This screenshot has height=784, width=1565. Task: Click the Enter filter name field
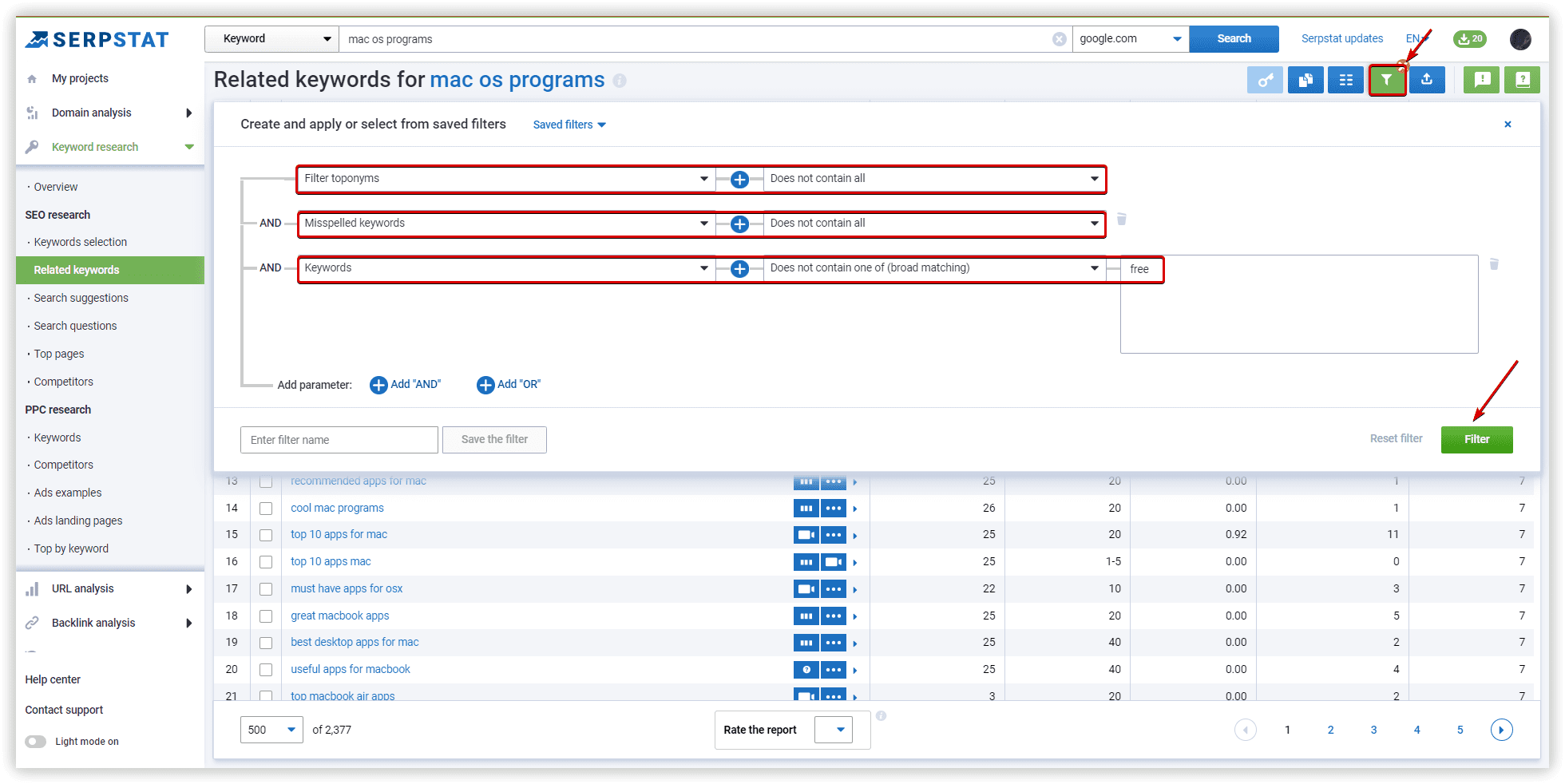tap(339, 440)
